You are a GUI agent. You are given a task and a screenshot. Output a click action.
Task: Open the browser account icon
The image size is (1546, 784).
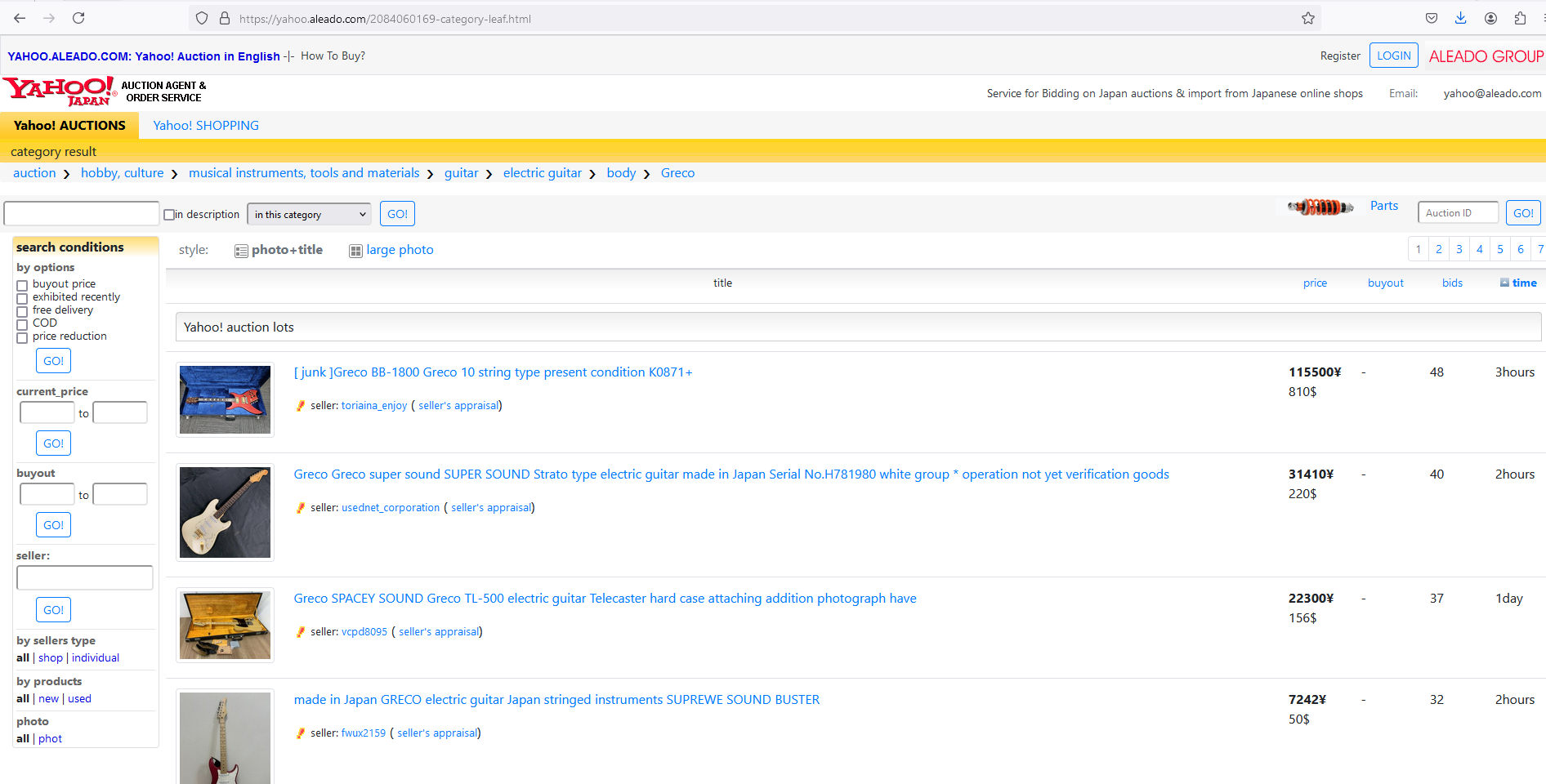point(1490,18)
